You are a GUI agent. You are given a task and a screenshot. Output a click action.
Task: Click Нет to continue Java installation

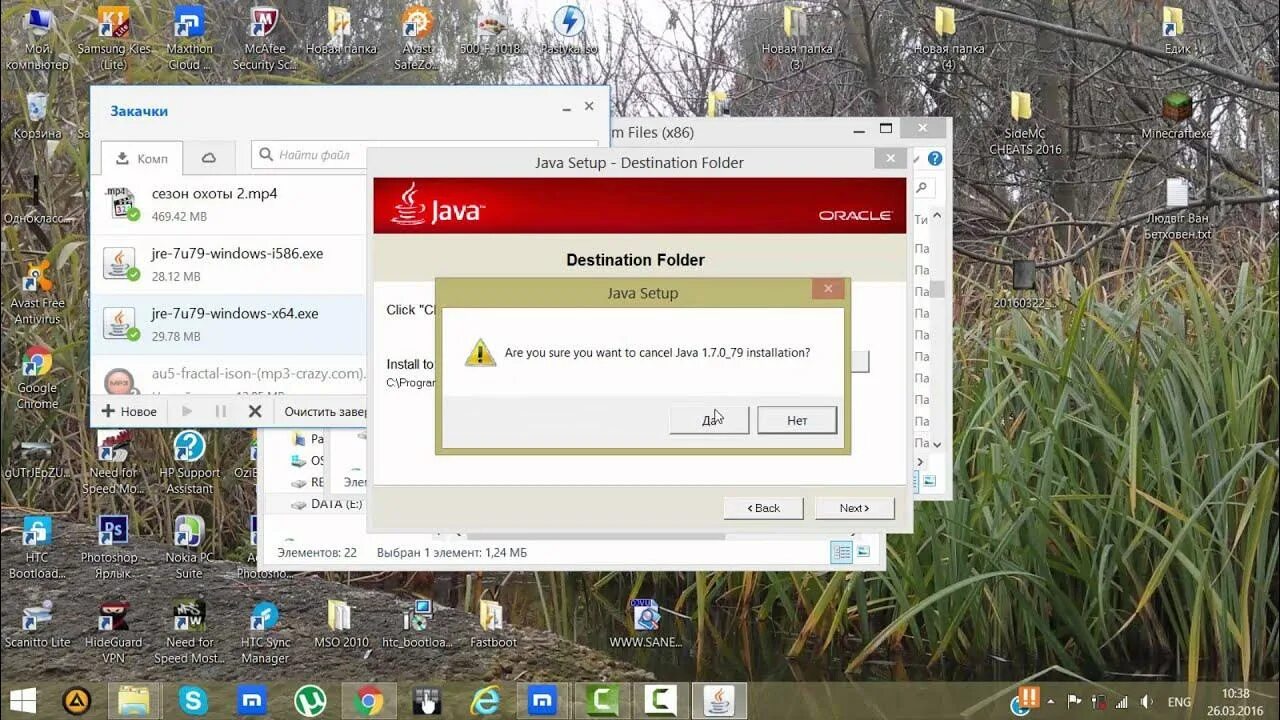tap(797, 420)
